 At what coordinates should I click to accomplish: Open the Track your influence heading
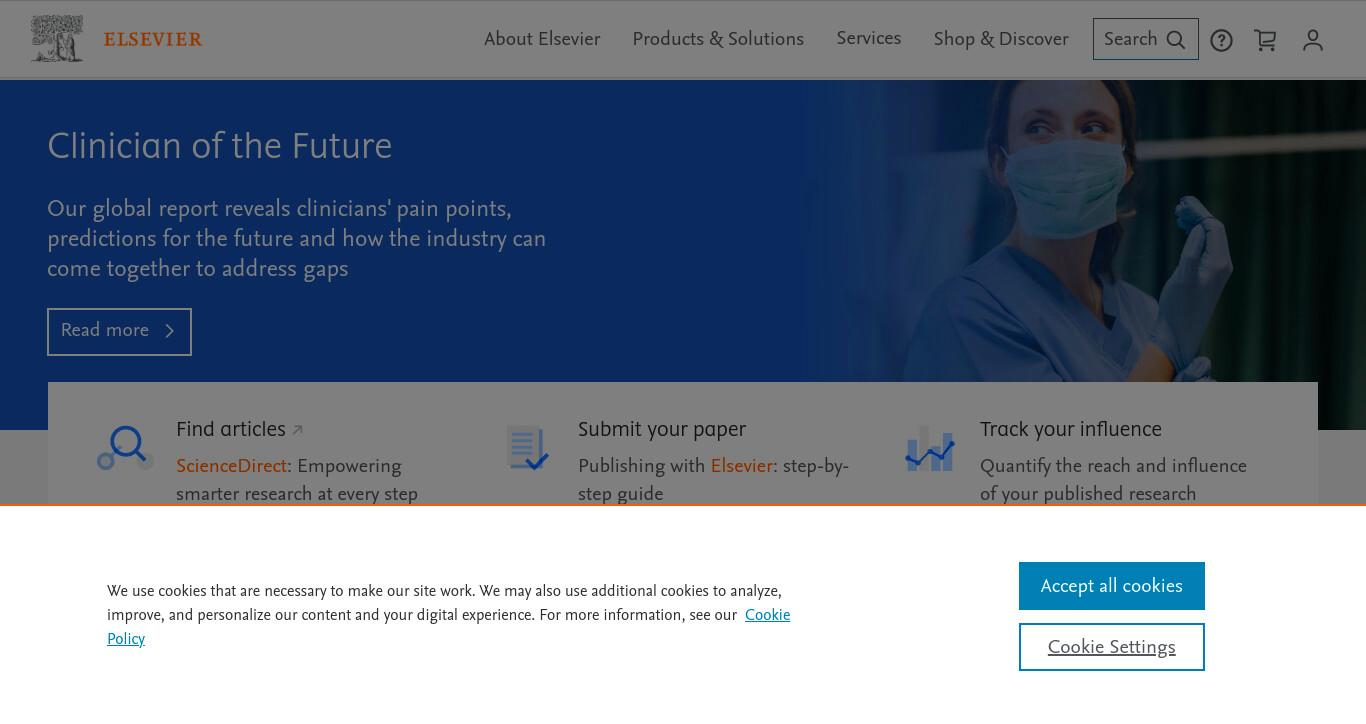click(x=1071, y=429)
